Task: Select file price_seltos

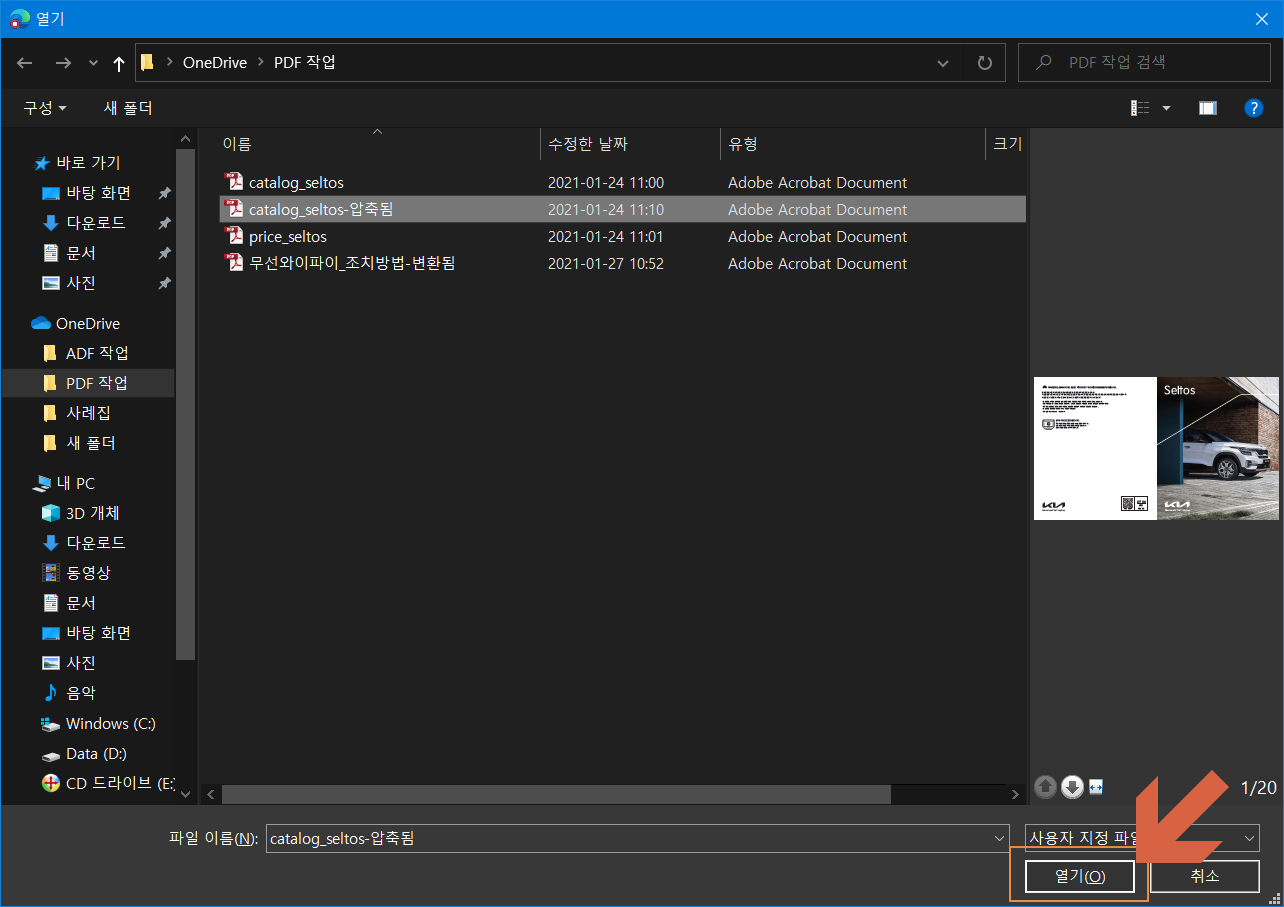Action: [x=622, y=236]
